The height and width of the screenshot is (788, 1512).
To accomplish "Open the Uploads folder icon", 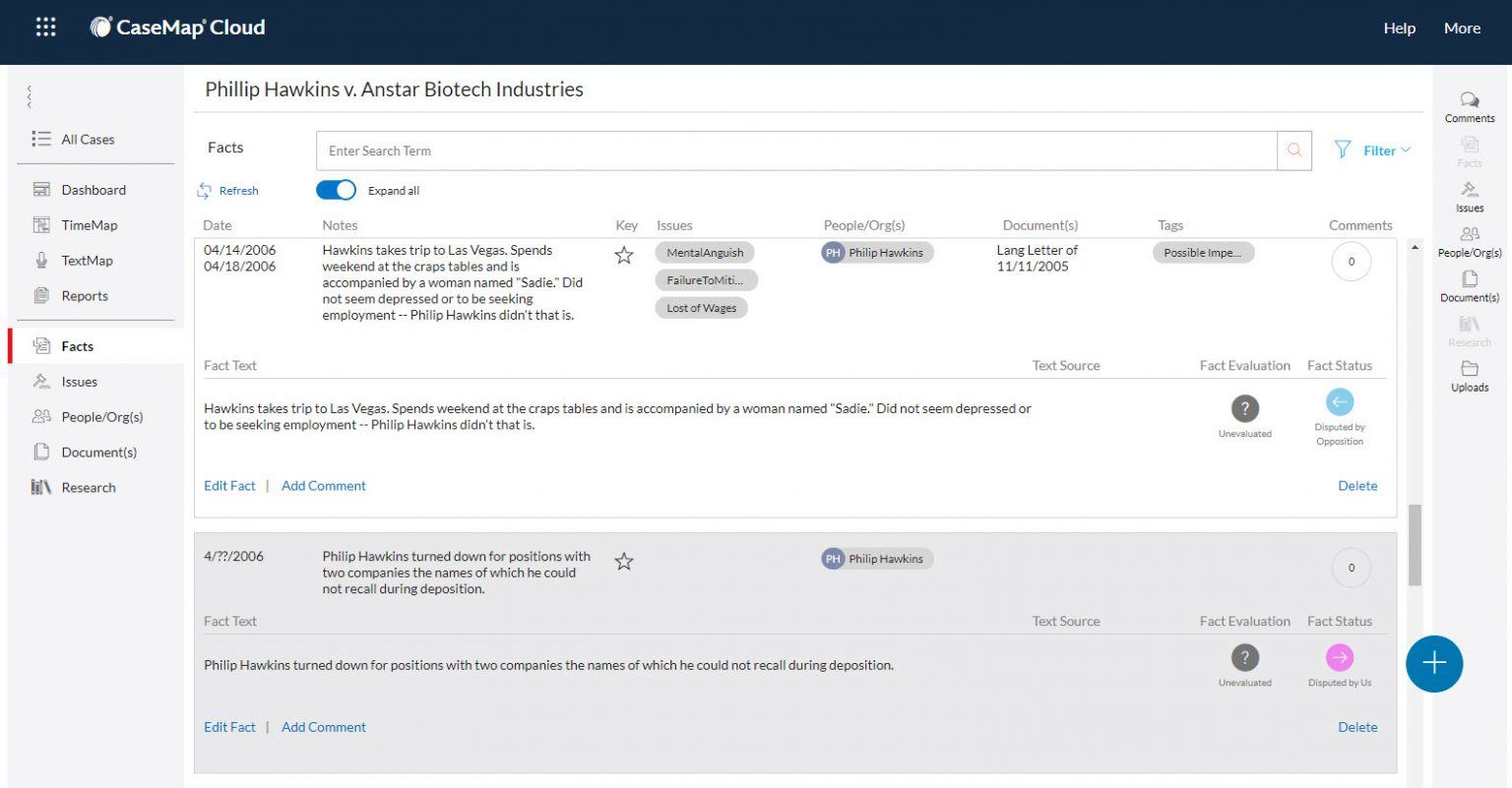I will [1469, 369].
